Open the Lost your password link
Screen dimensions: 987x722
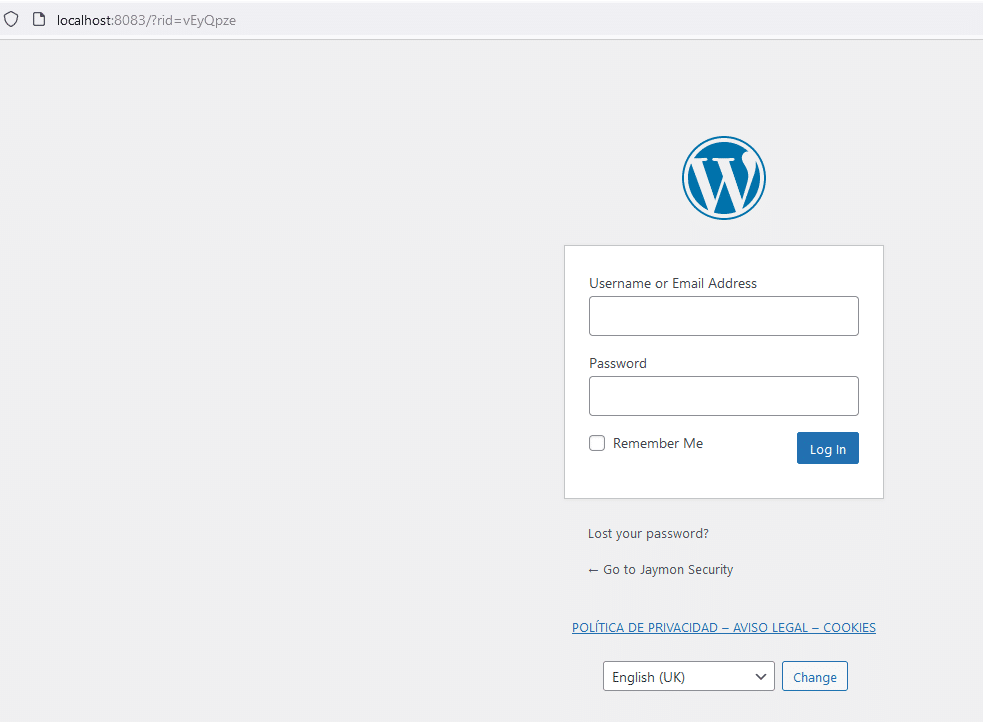[x=648, y=534]
